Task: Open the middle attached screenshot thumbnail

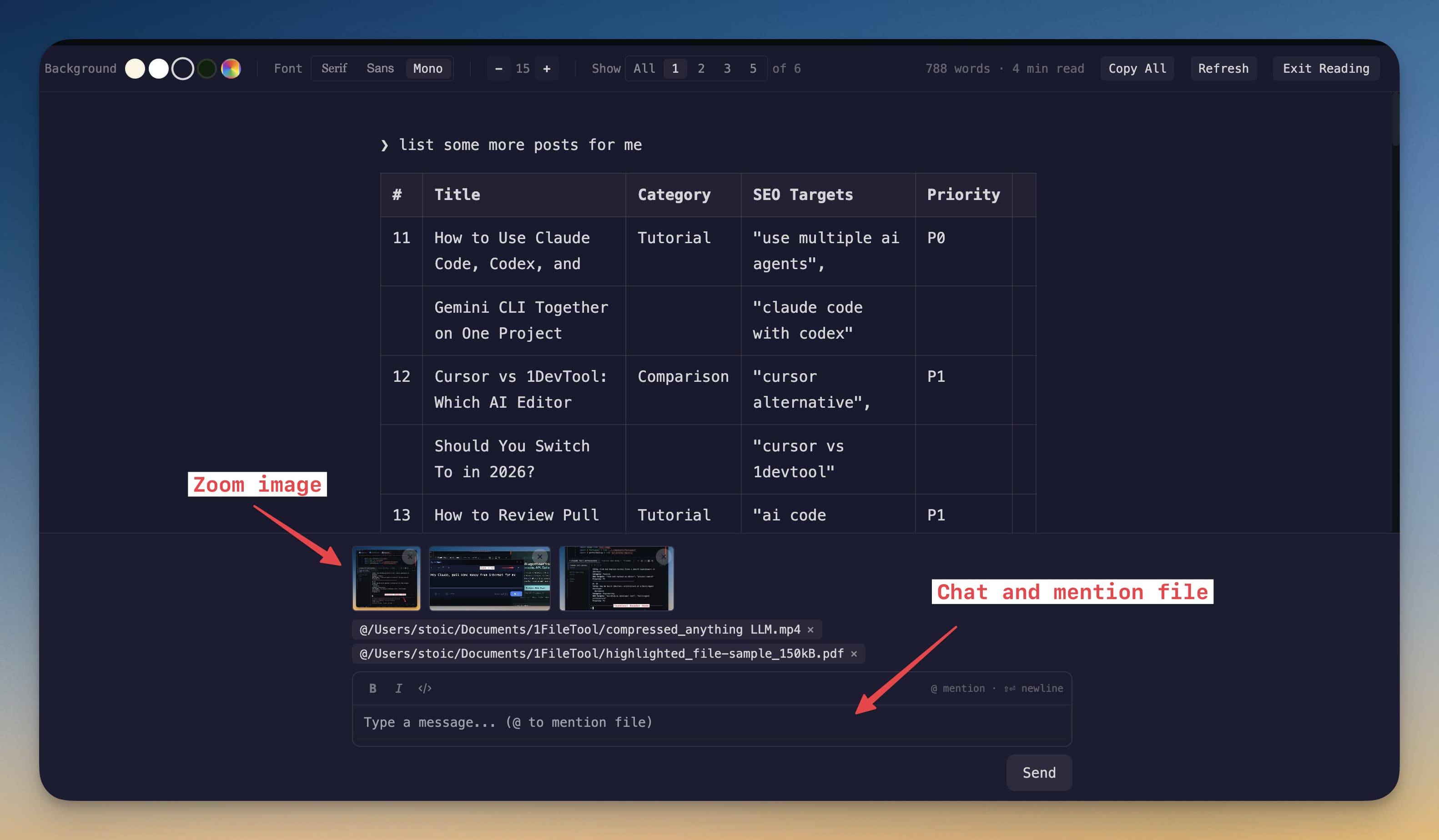Action: click(x=489, y=578)
